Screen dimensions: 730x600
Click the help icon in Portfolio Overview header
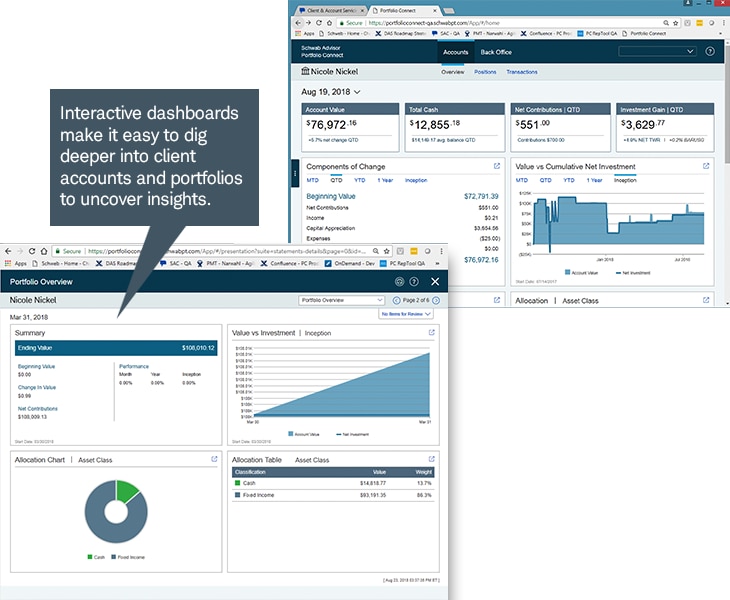(x=414, y=282)
